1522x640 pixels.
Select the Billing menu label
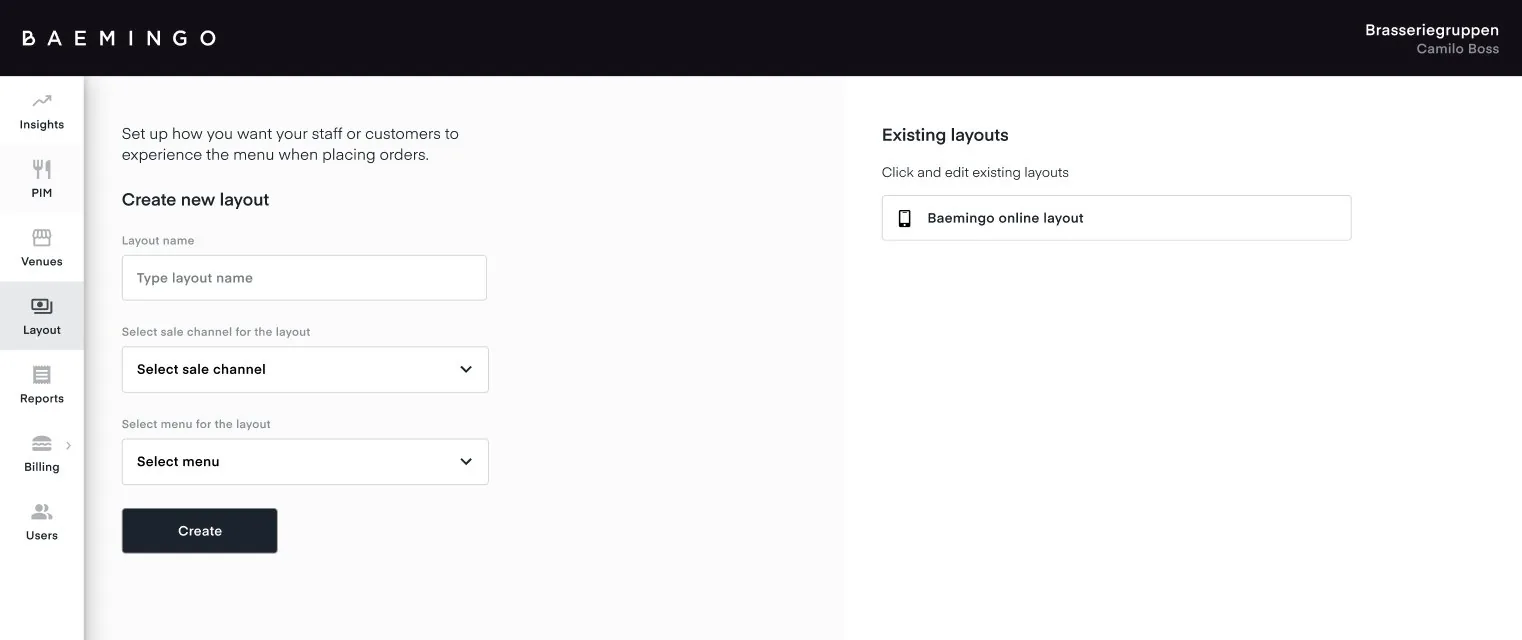(42, 467)
